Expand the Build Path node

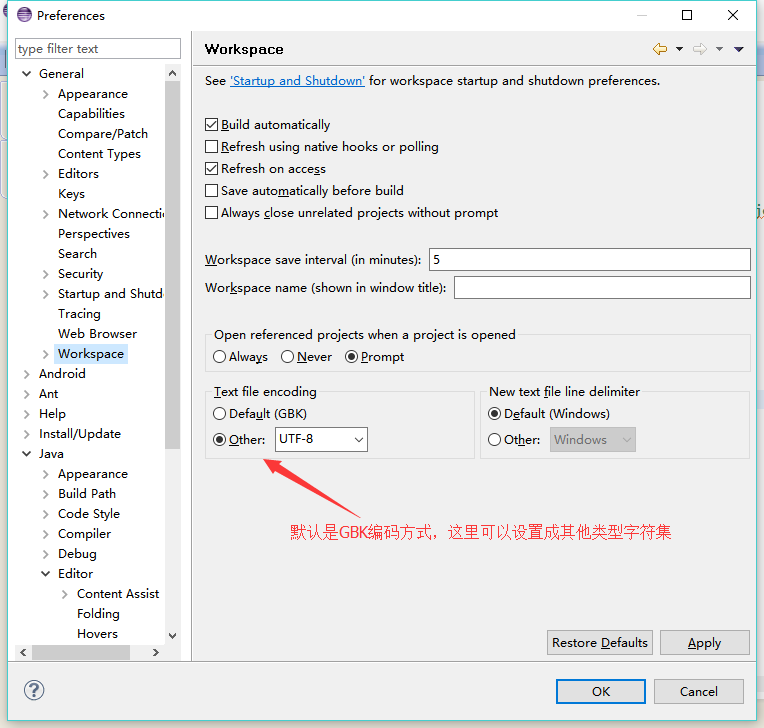[x=46, y=494]
